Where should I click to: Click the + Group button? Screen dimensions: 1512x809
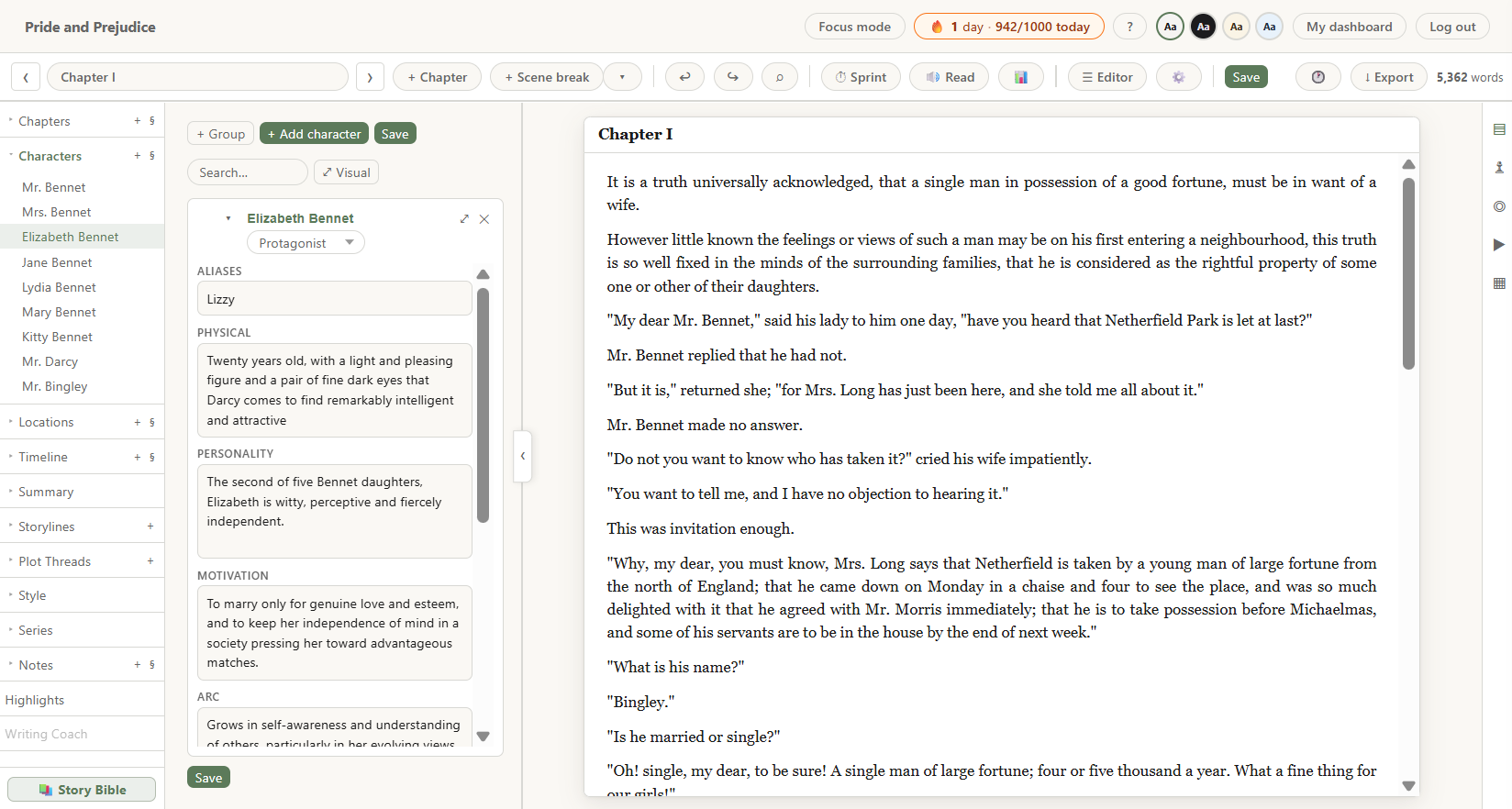220,134
